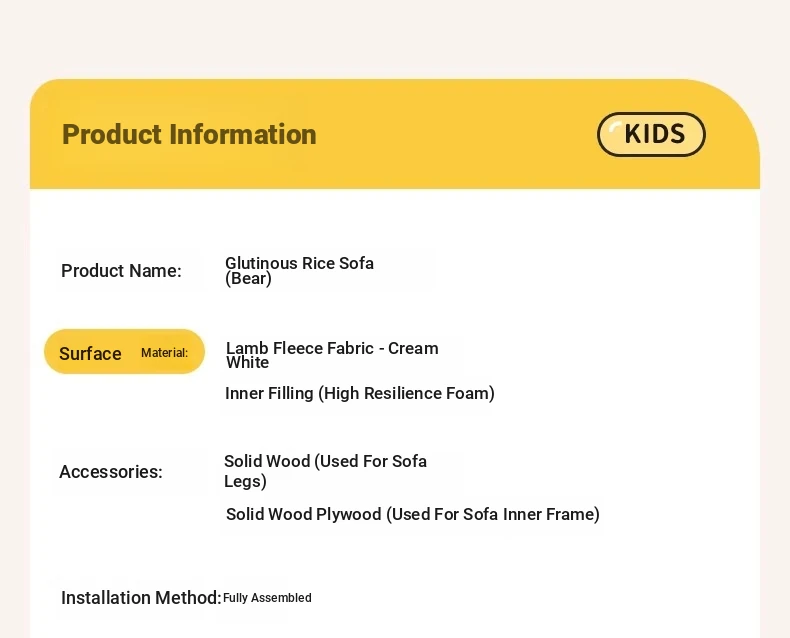Click Solid Wood Plywood inner frame text
Viewport: 790px width, 638px height.
413,514
